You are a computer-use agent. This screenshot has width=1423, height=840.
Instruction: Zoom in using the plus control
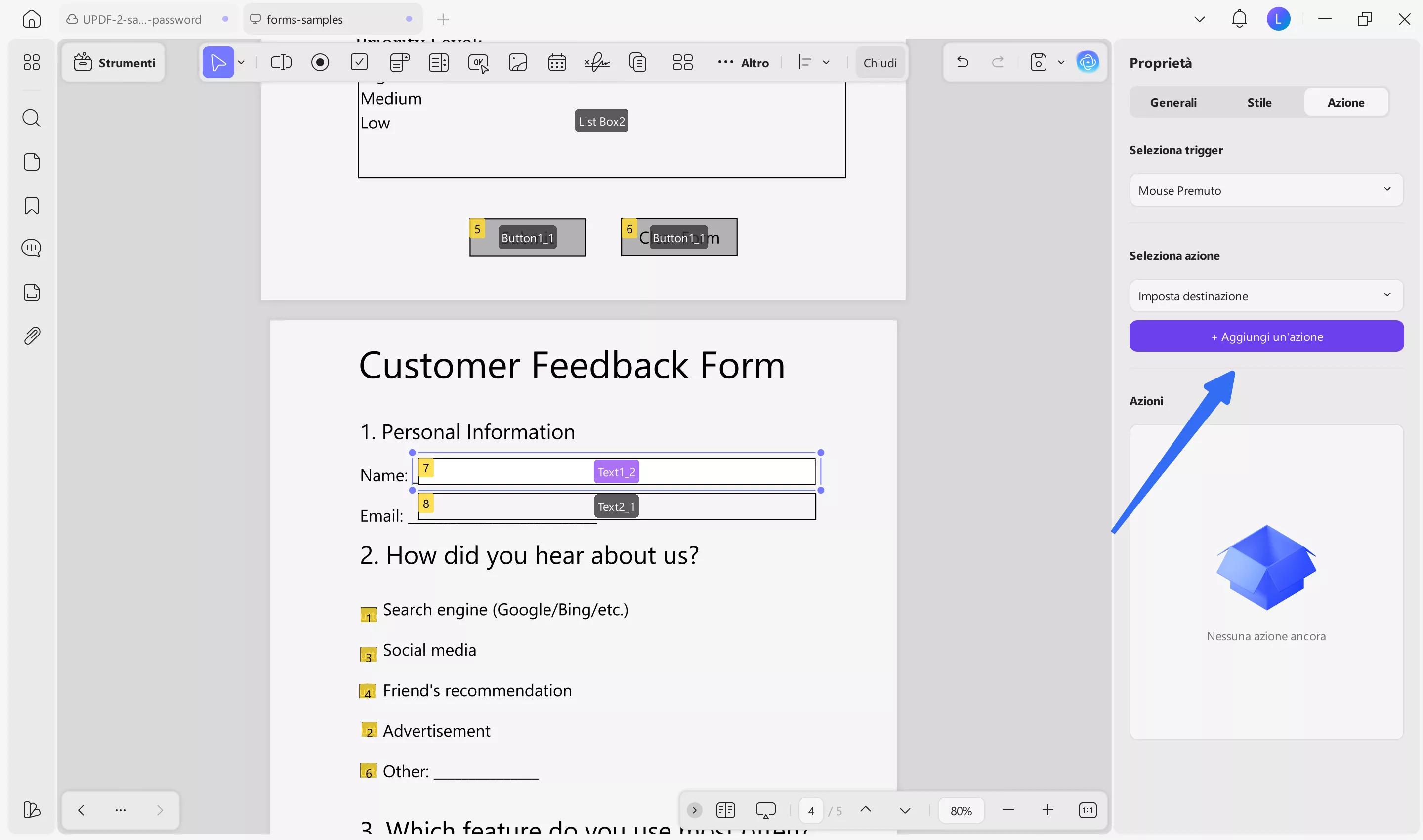(1047, 810)
